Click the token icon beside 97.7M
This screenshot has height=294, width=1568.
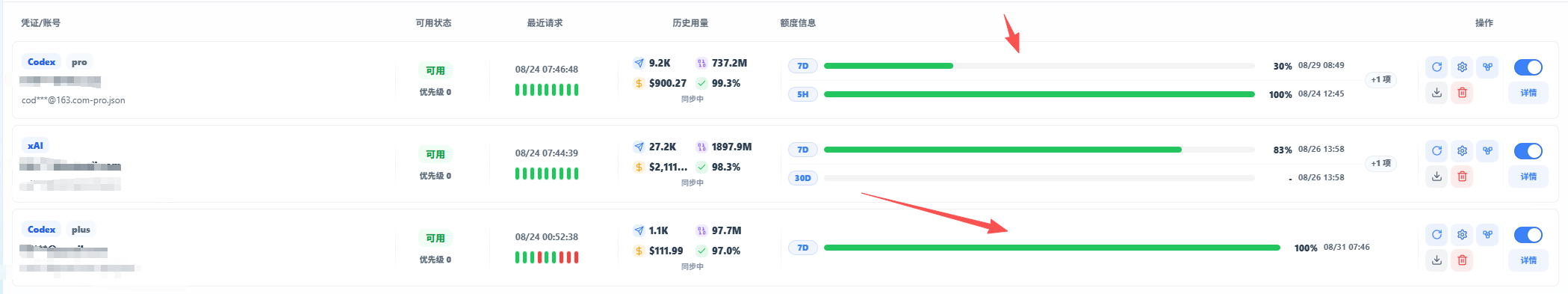pyautogui.click(x=701, y=230)
